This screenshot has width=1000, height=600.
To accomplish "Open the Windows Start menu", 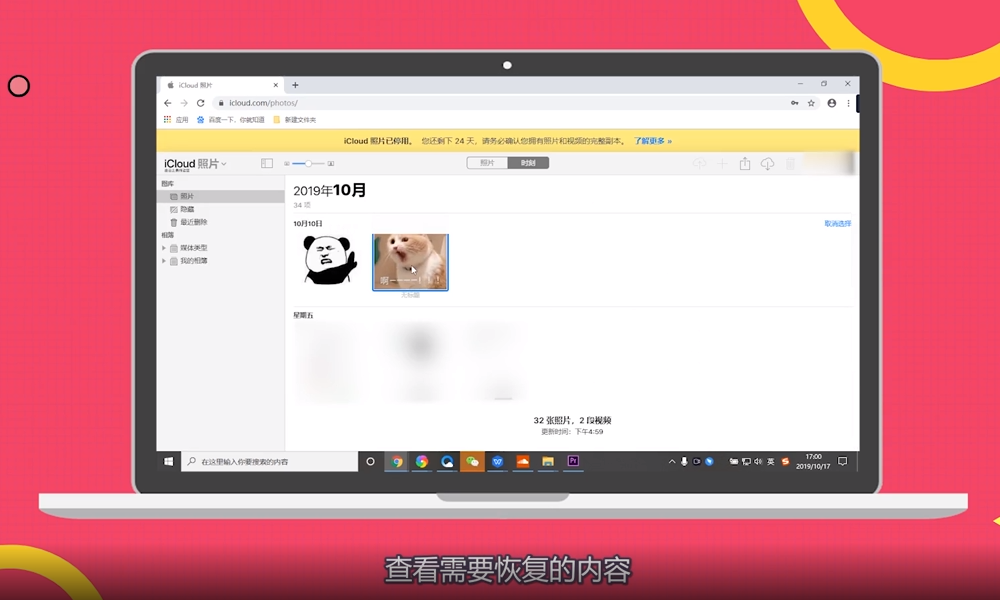I will point(168,461).
